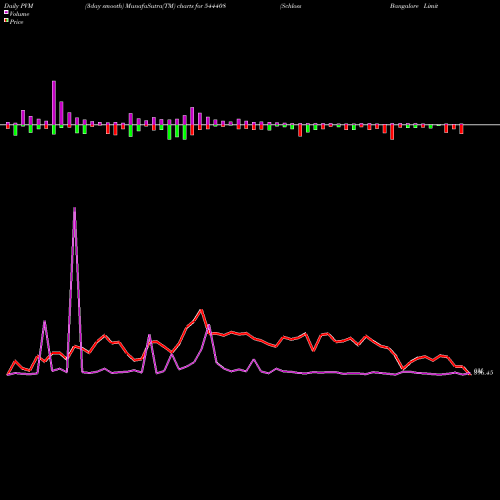Click the tallest magenta volume bar
500x500 pixels.
pos(54,103)
